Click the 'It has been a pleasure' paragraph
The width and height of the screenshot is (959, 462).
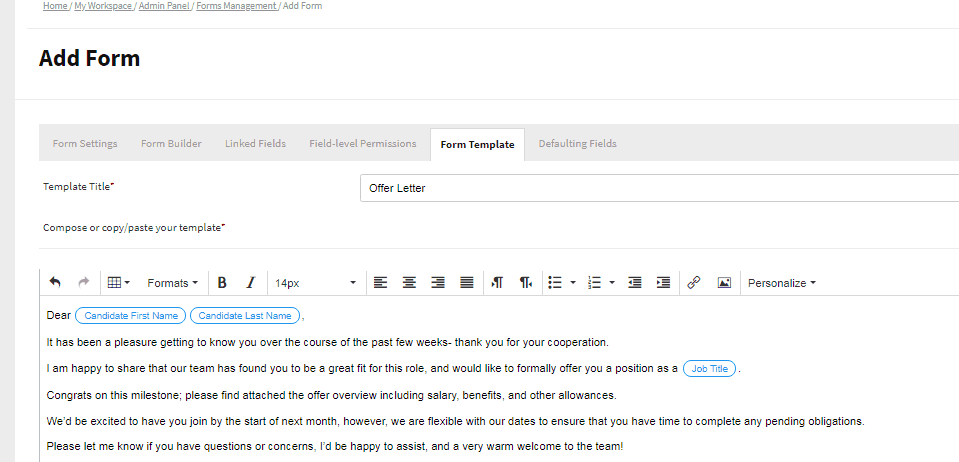tap(328, 342)
